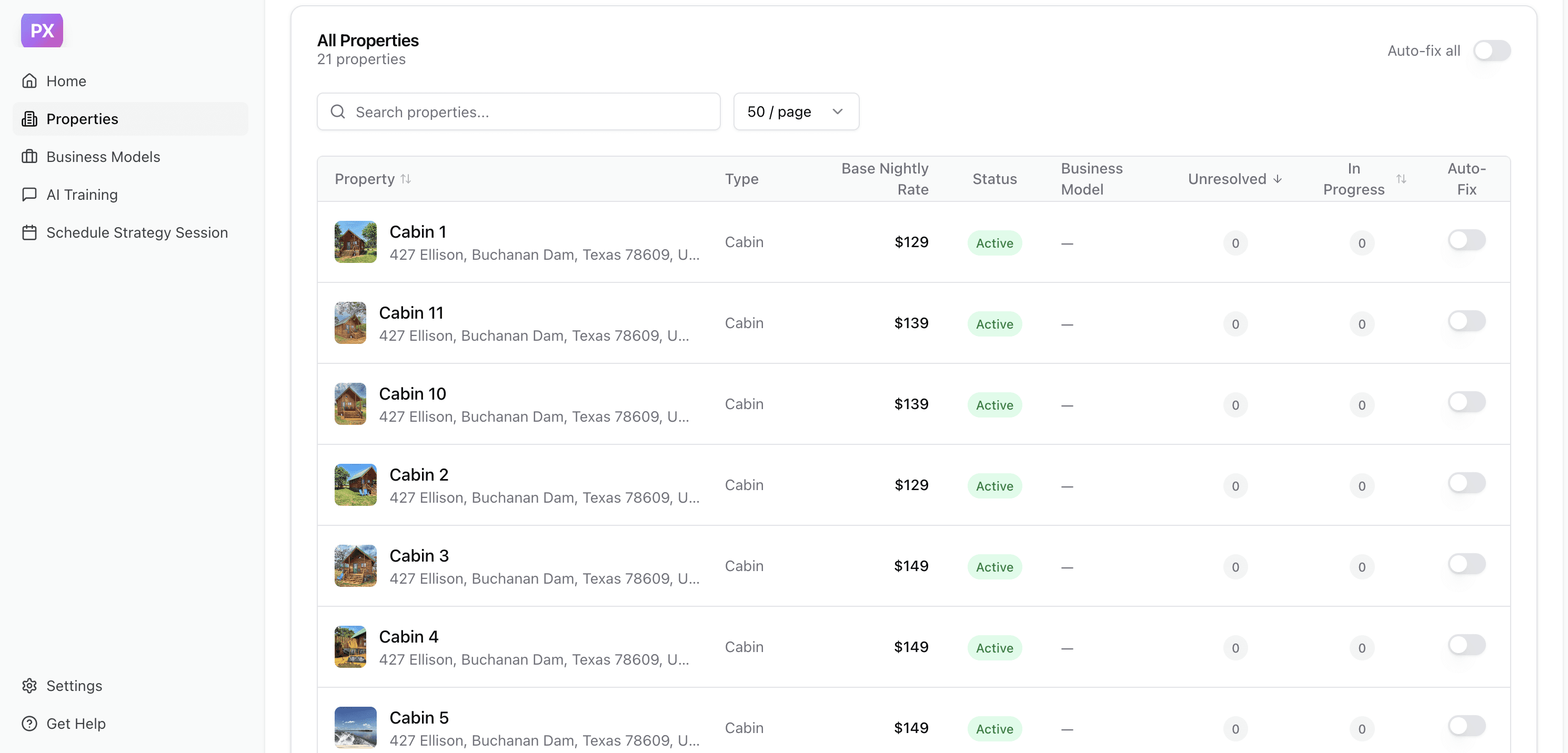Open the Properties sidebar item
This screenshot has height=753, width=1568.
[x=82, y=119]
